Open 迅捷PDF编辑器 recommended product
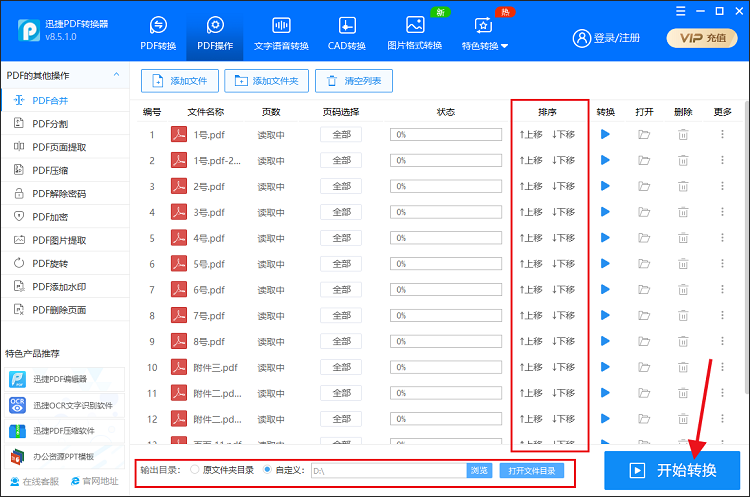 pyautogui.click(x=65, y=379)
